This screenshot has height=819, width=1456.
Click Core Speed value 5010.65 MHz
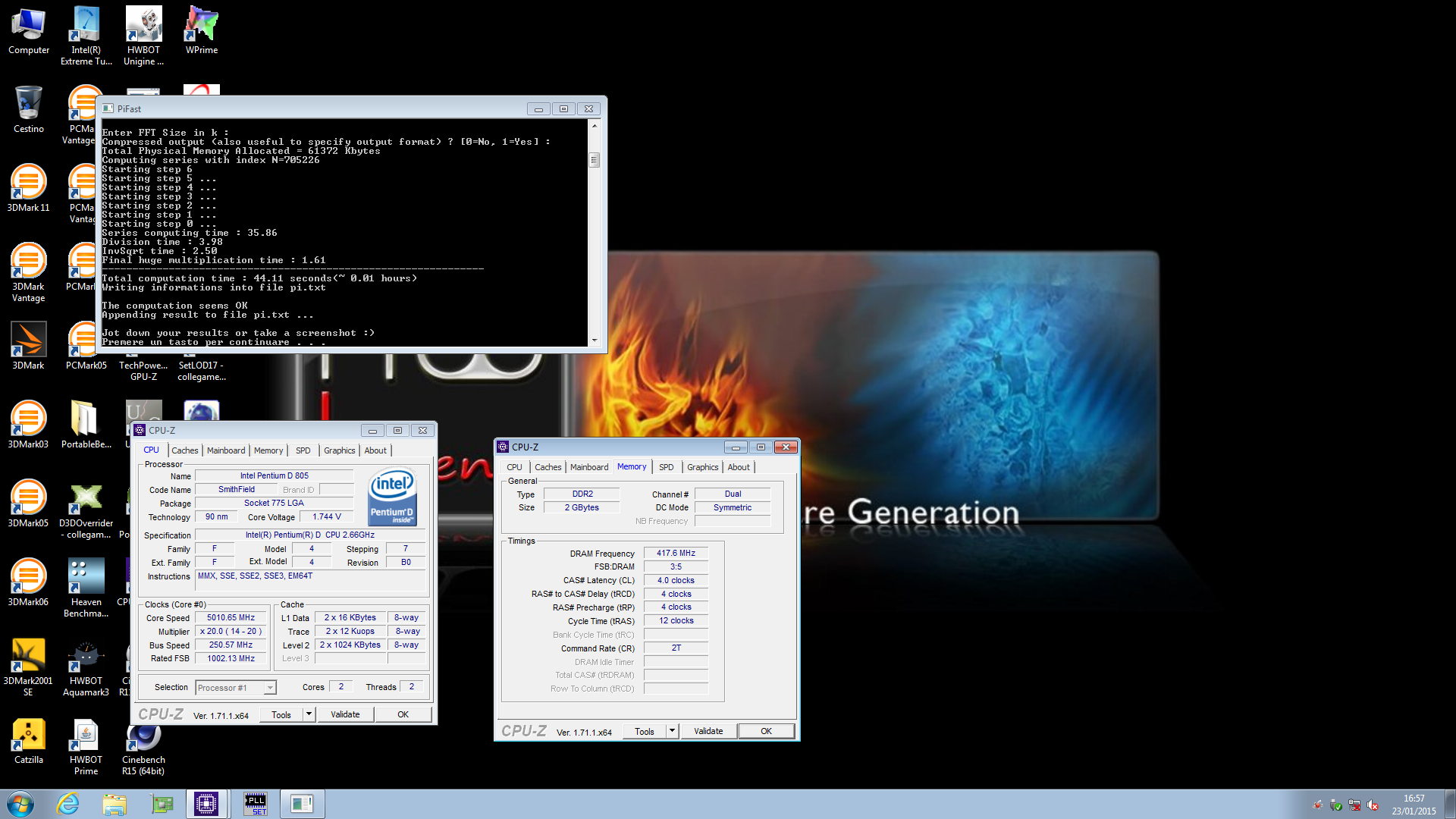pyautogui.click(x=231, y=618)
